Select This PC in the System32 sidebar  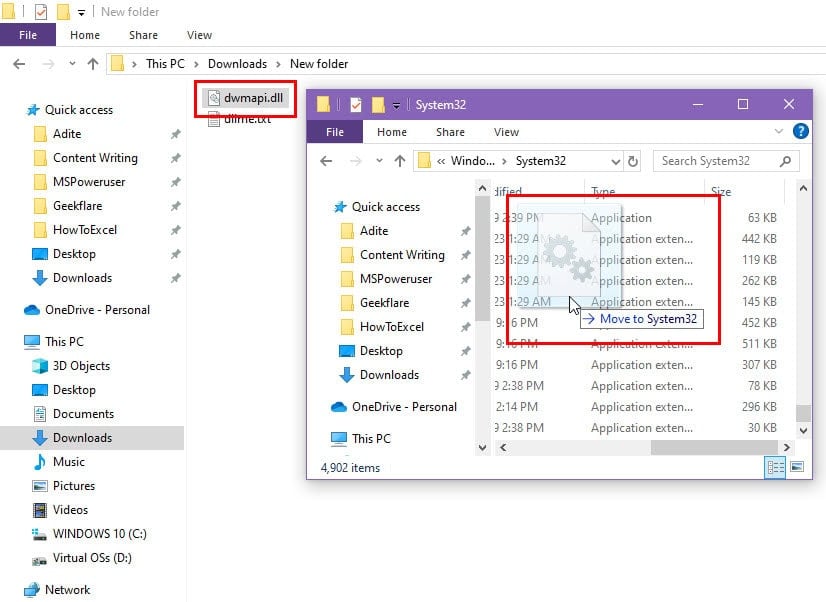coord(371,439)
